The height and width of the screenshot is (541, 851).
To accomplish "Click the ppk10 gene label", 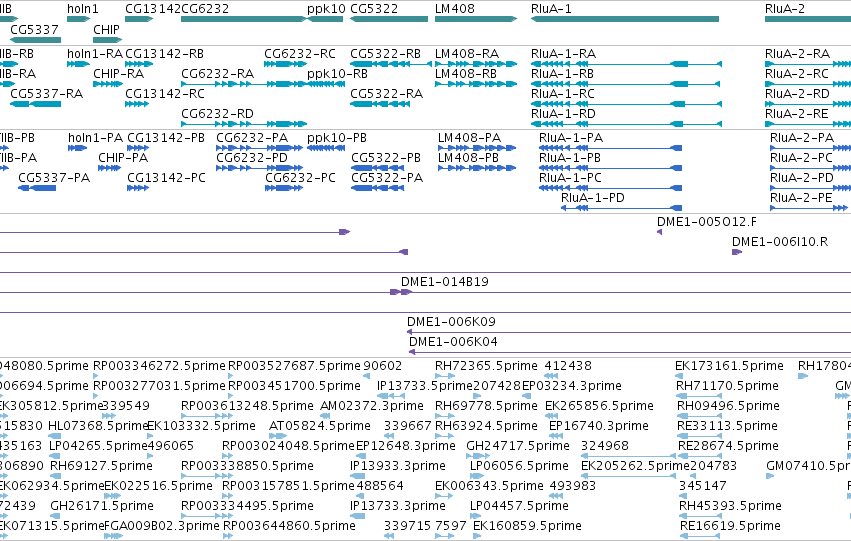I will [x=326, y=9].
